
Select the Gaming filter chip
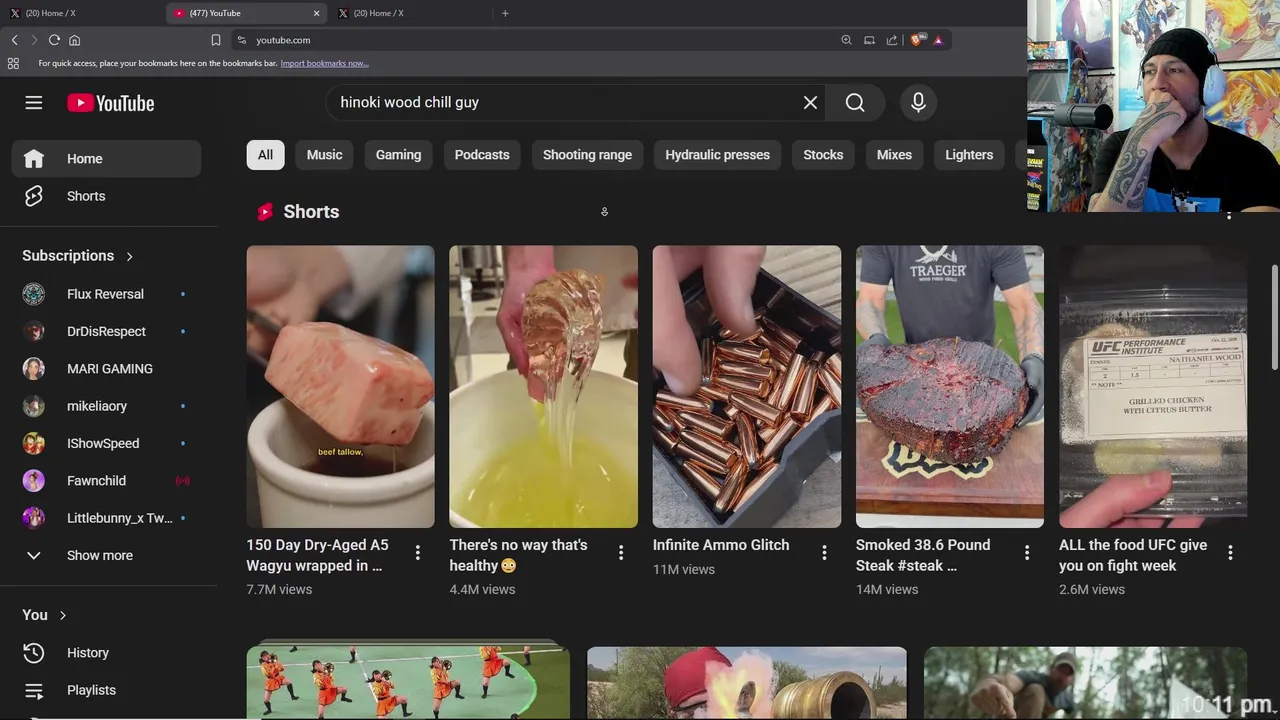point(398,155)
